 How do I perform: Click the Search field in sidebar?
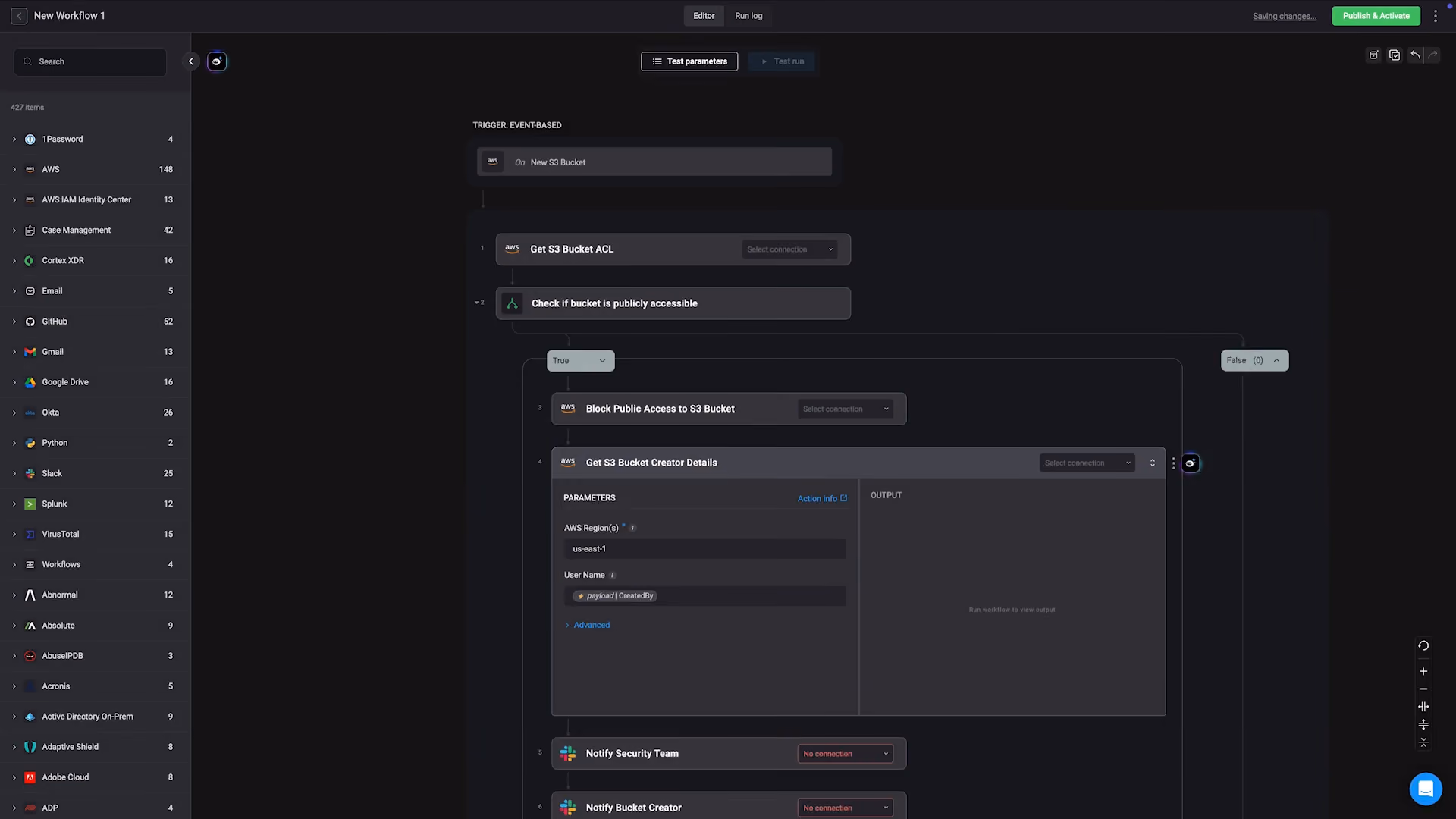pyautogui.click(x=90, y=61)
